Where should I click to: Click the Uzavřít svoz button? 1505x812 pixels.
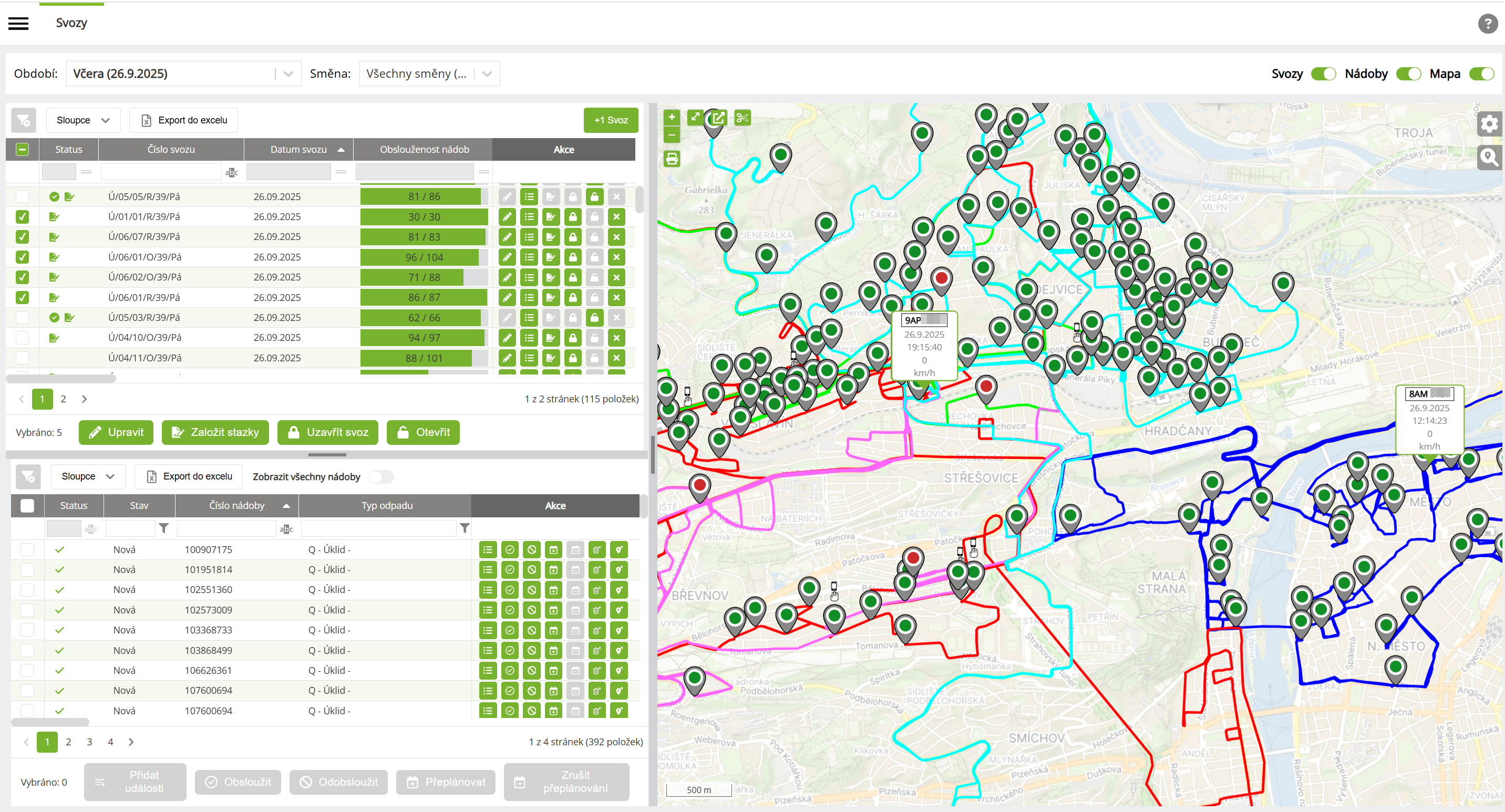point(328,432)
